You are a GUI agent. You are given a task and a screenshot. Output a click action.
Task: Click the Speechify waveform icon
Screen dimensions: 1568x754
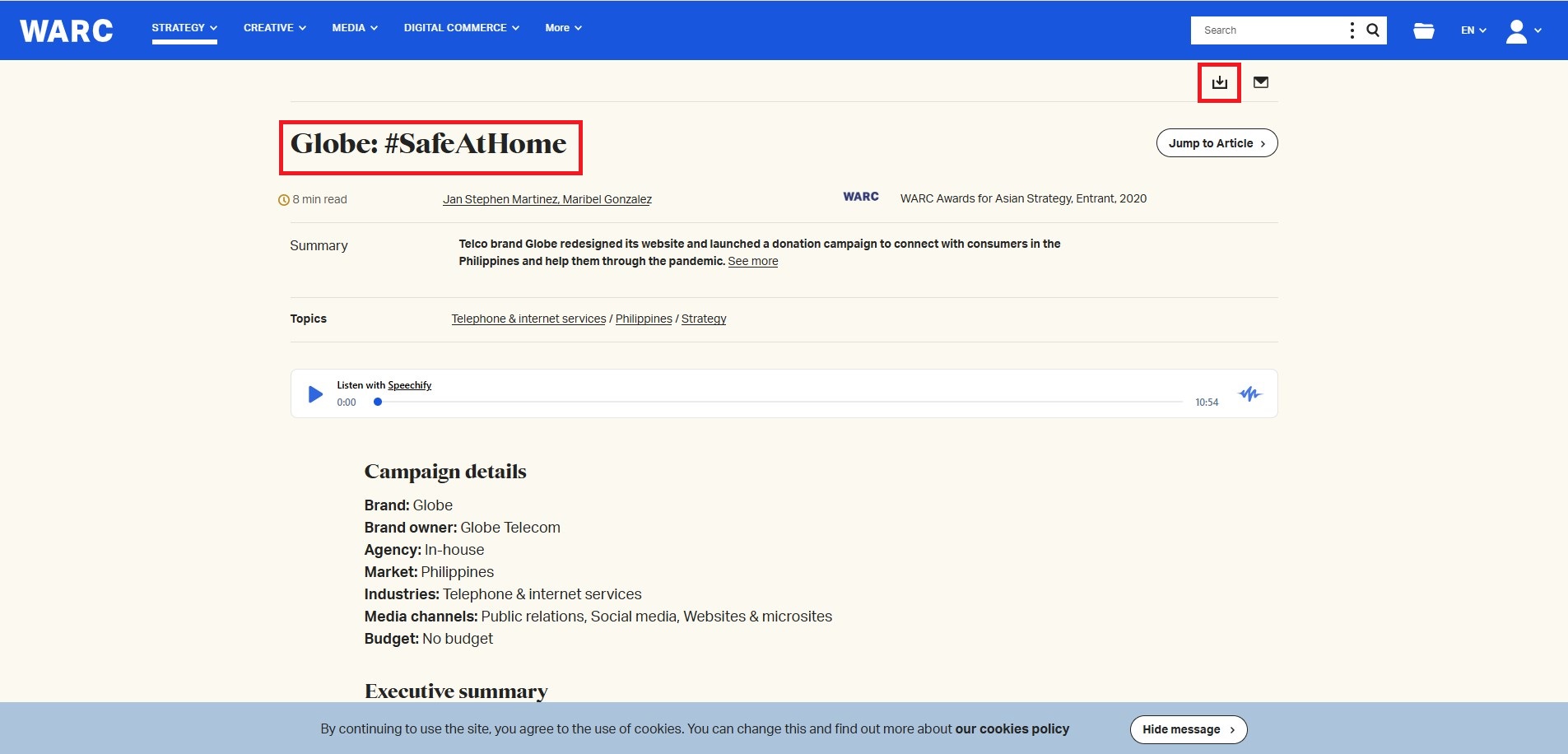1249,394
